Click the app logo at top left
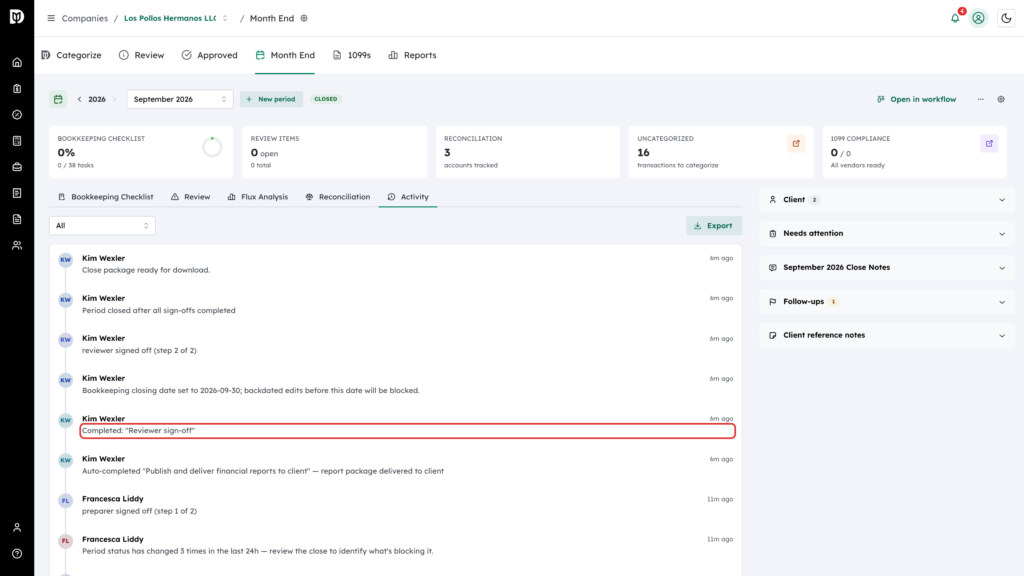1024x576 pixels. [x=17, y=17]
